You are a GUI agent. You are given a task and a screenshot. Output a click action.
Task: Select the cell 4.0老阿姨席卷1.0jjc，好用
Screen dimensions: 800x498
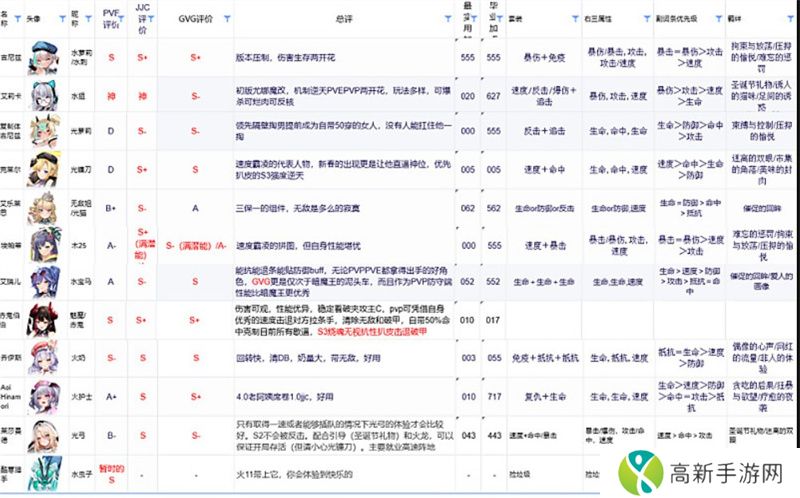click(x=344, y=396)
